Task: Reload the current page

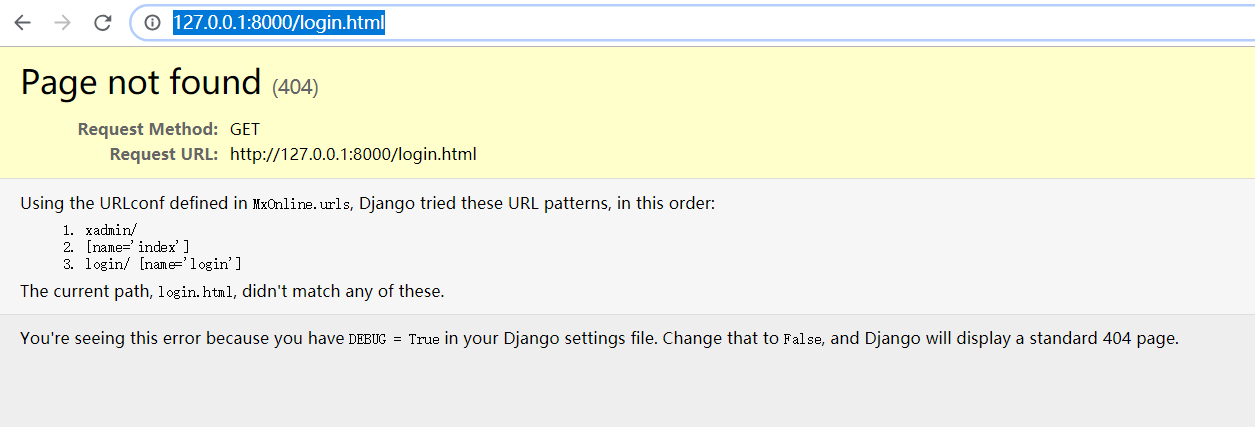Action: [x=102, y=23]
